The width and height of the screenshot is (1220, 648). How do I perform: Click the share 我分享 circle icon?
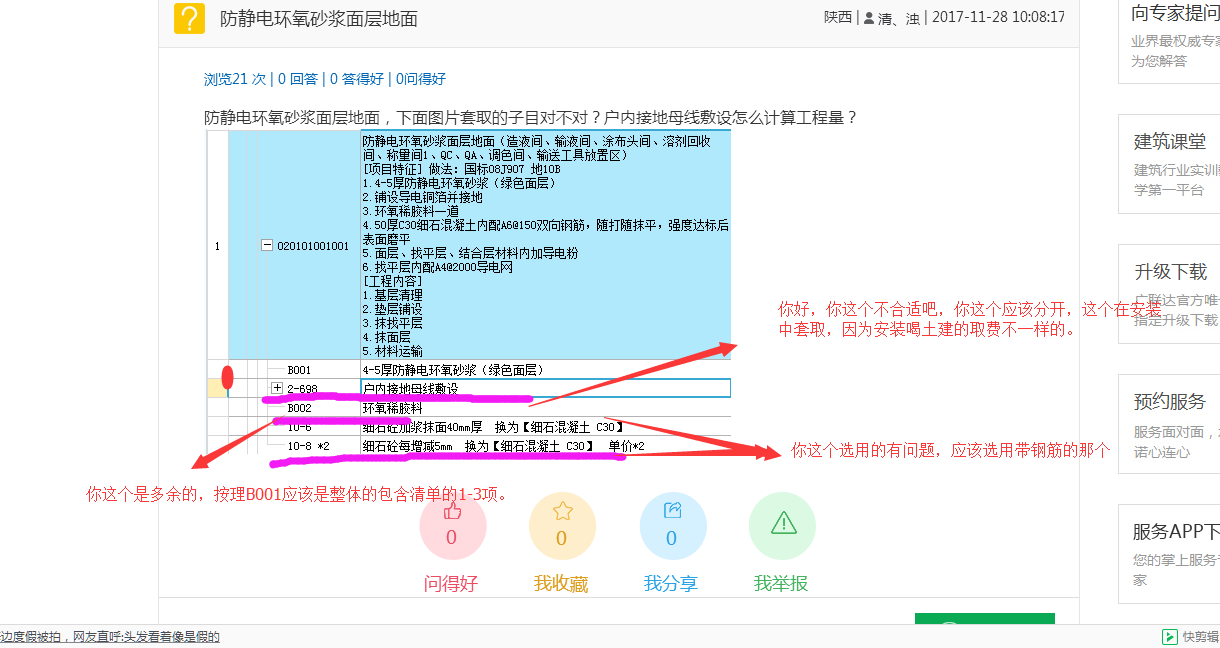pyautogui.click(x=673, y=527)
